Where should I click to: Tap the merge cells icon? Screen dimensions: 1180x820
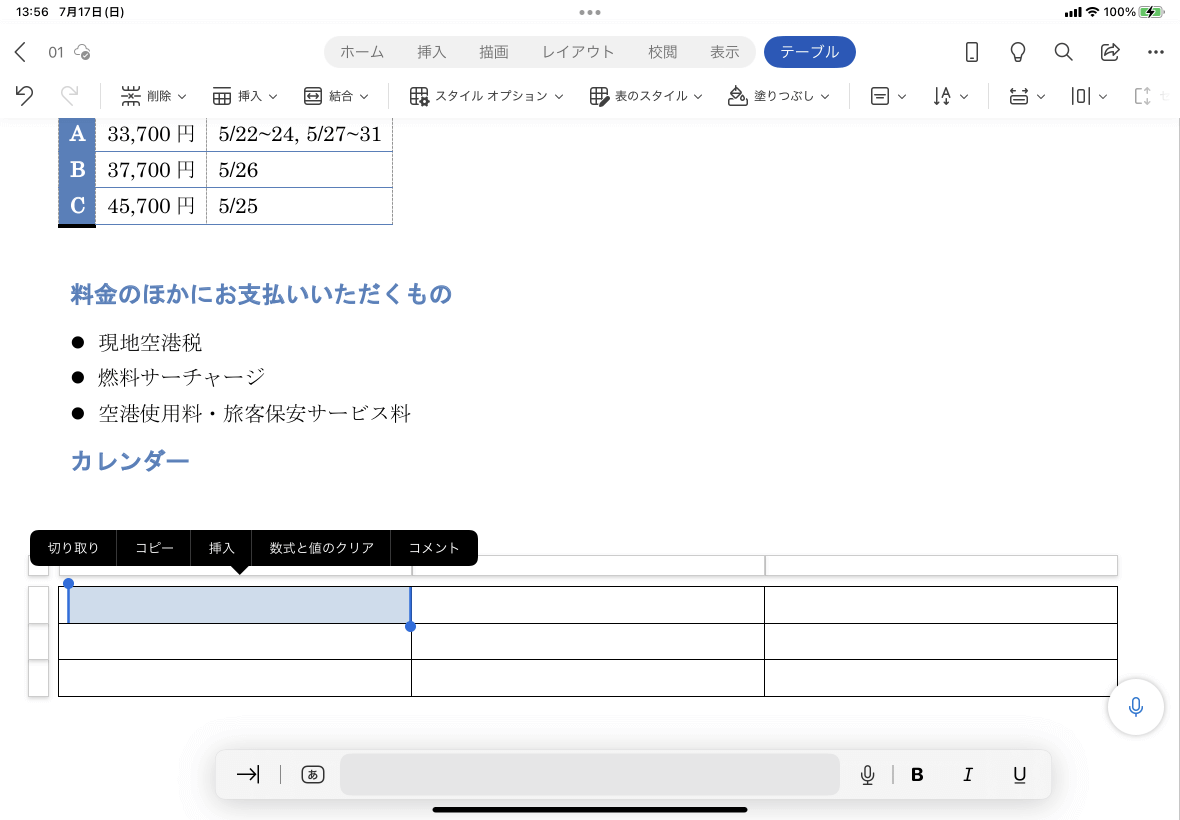(x=312, y=96)
